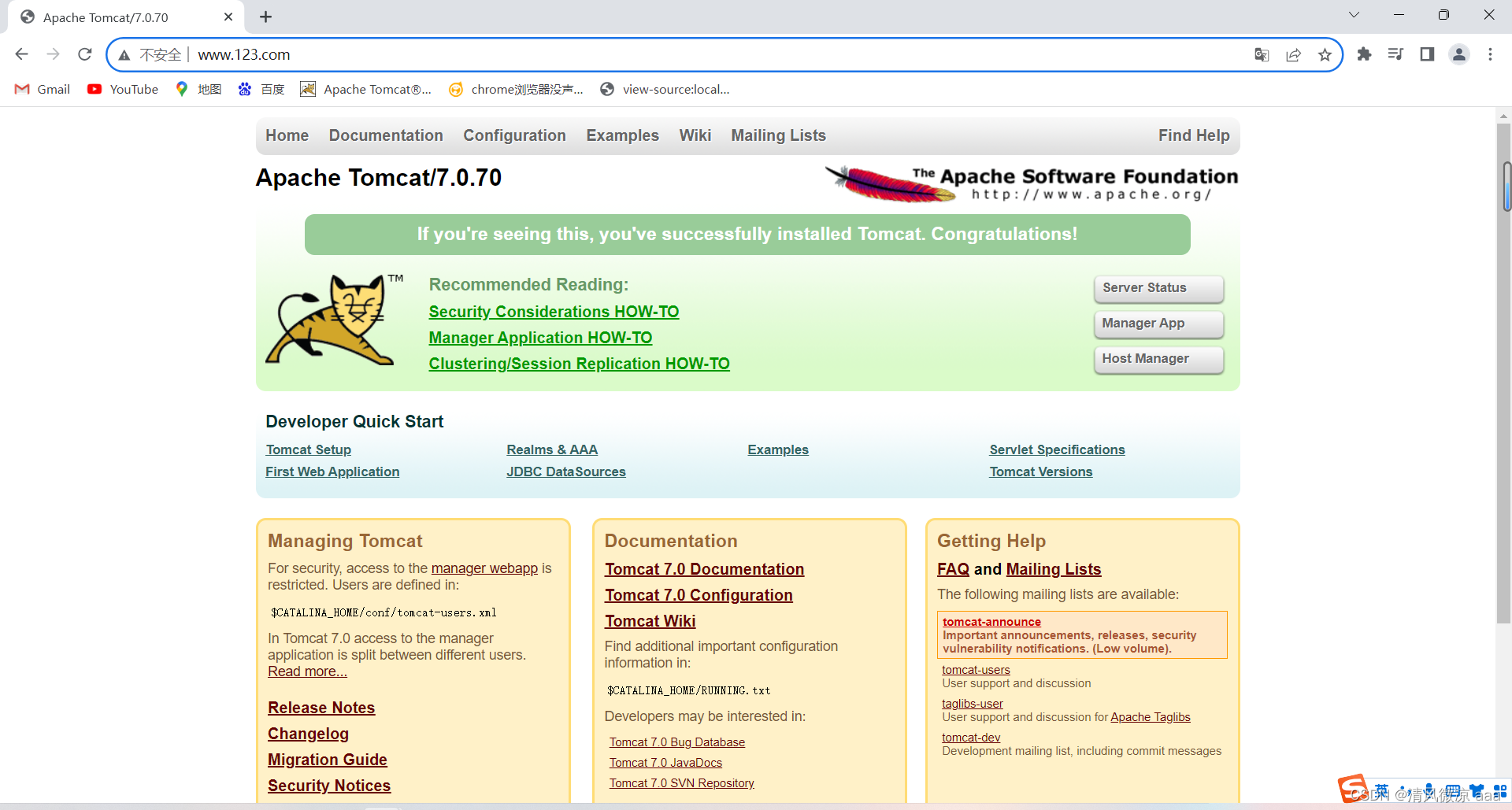Open the Migration Guide link
Screen dimensions: 1512x810
pos(328,760)
